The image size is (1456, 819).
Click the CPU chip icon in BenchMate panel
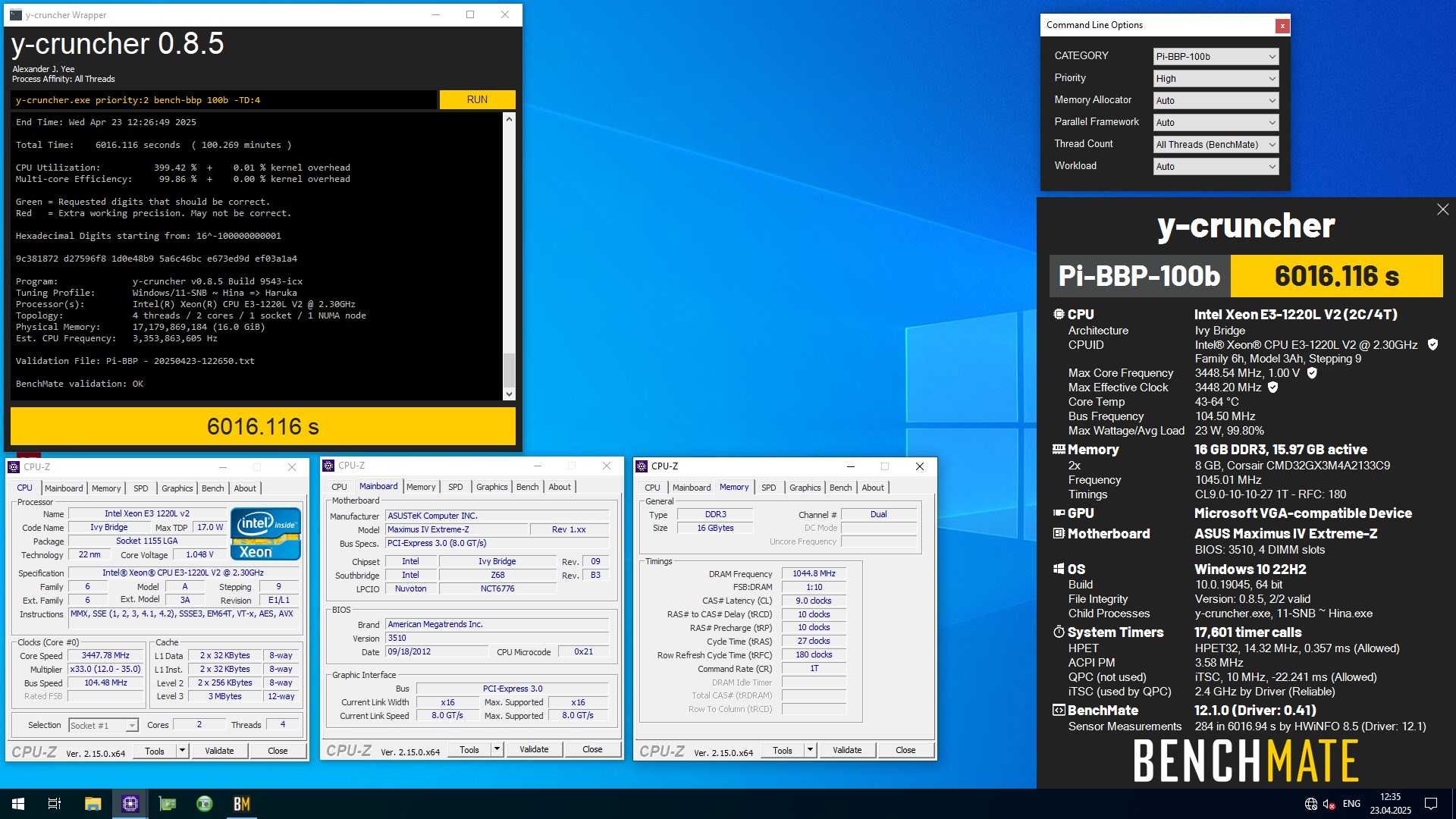(x=1059, y=314)
